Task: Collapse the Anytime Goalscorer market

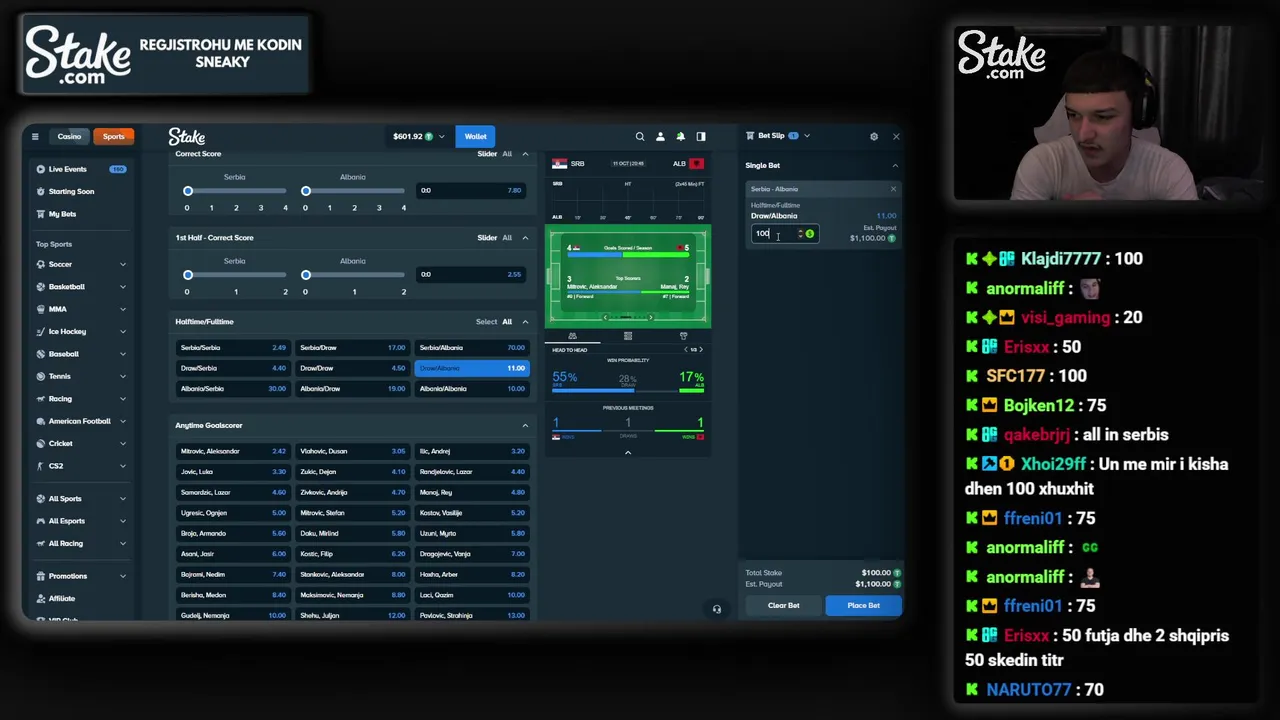Action: [525, 426]
